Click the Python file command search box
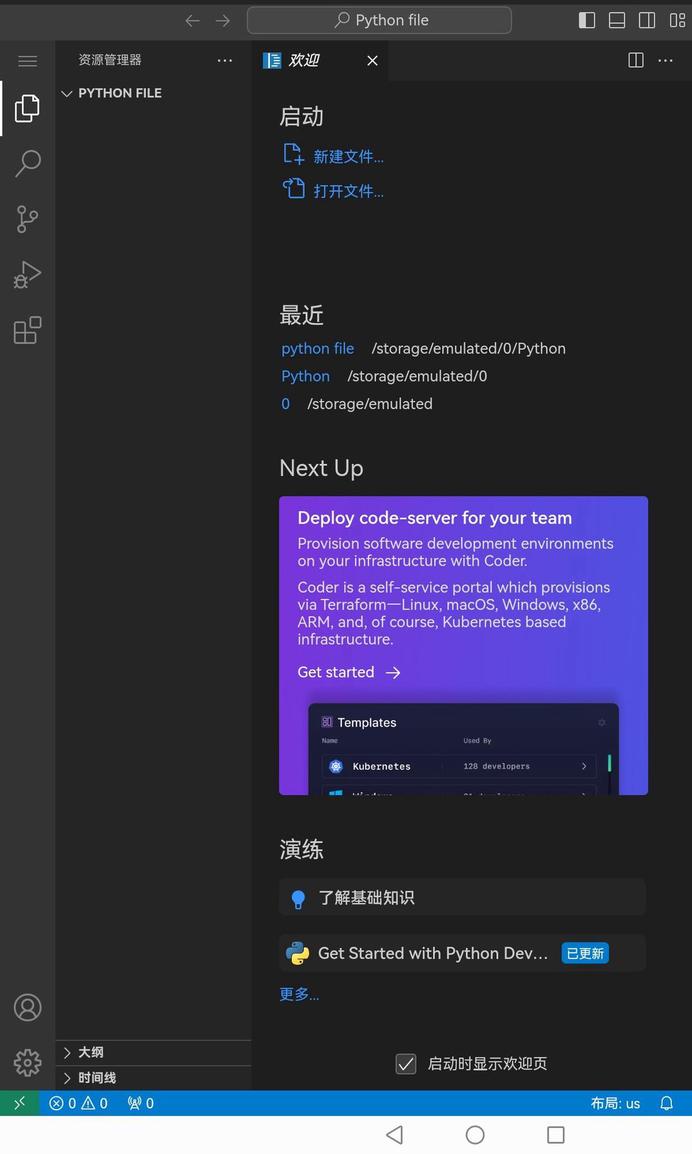The image size is (692, 1154). [x=379, y=20]
